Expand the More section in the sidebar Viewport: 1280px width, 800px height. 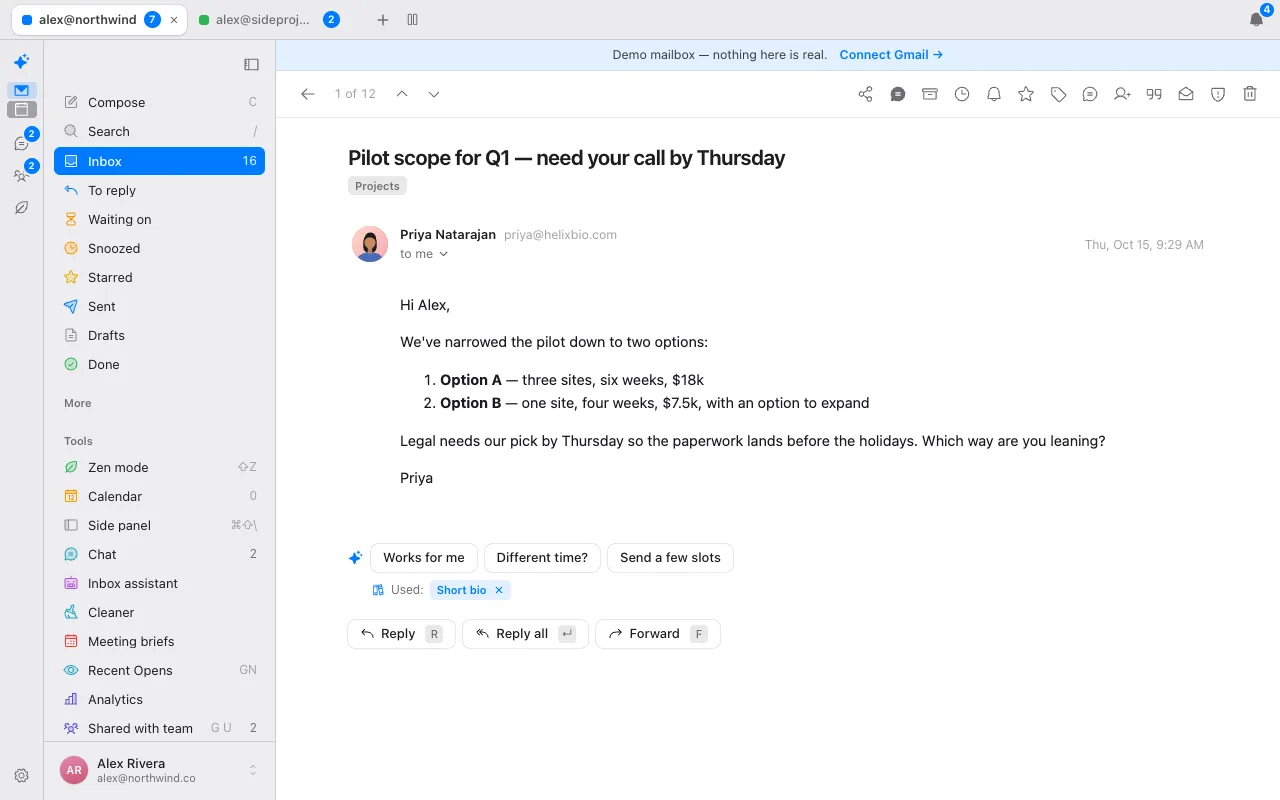(78, 403)
